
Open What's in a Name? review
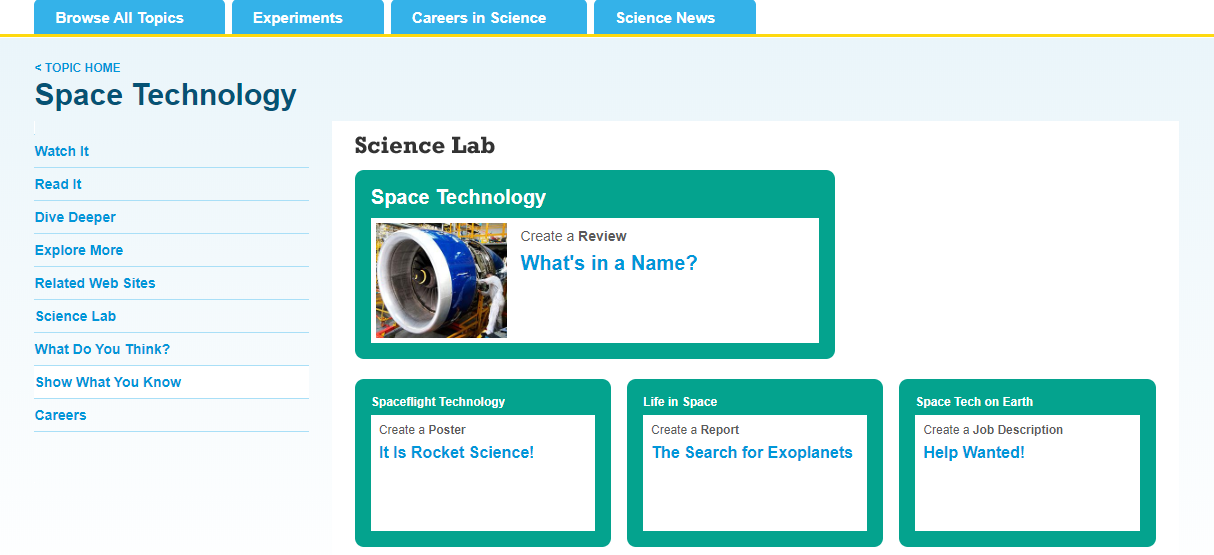pos(609,263)
